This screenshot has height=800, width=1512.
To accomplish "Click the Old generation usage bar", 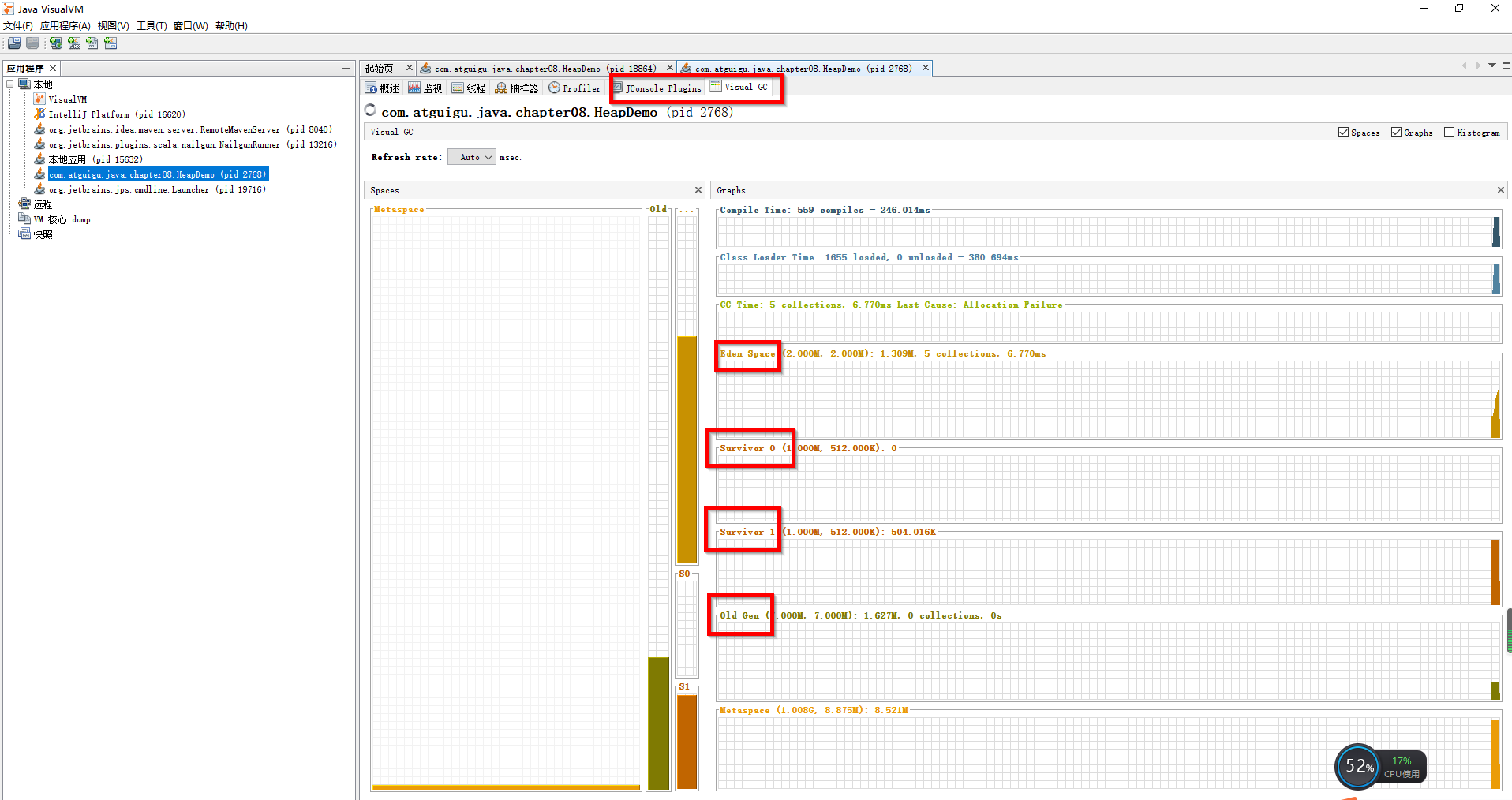I will pyautogui.click(x=658, y=723).
